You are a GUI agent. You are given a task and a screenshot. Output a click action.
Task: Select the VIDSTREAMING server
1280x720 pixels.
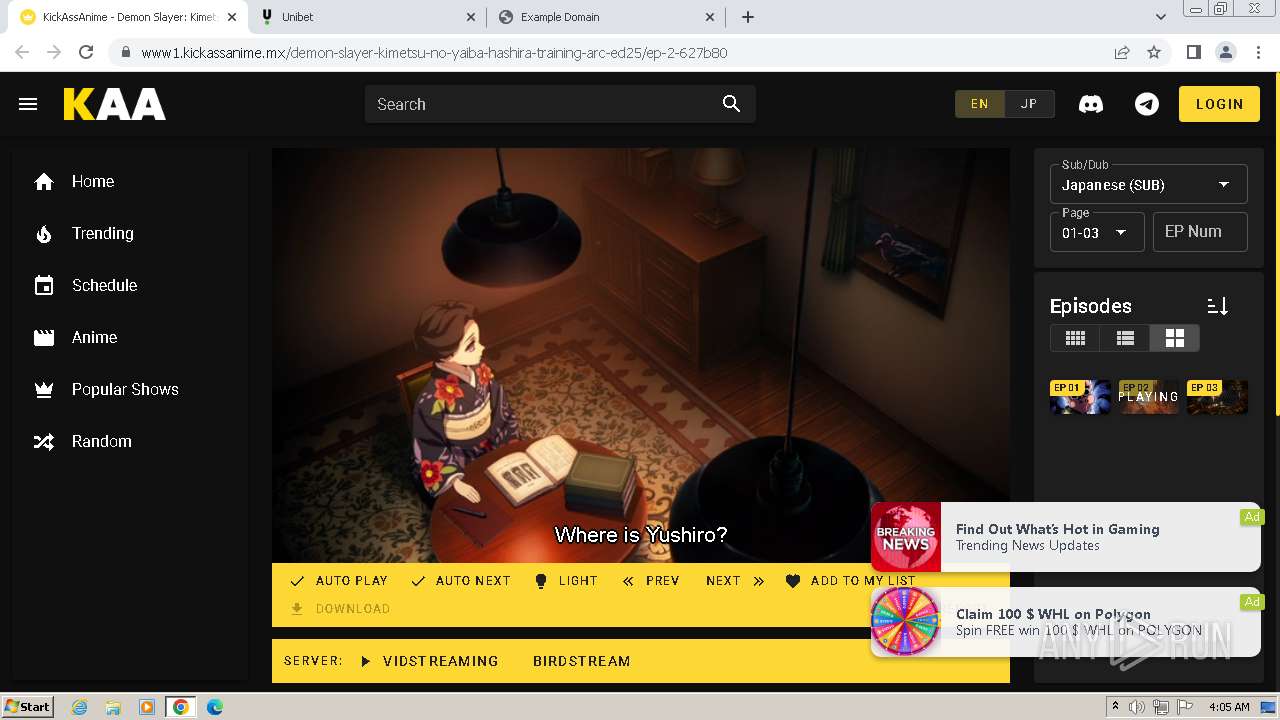(x=430, y=661)
